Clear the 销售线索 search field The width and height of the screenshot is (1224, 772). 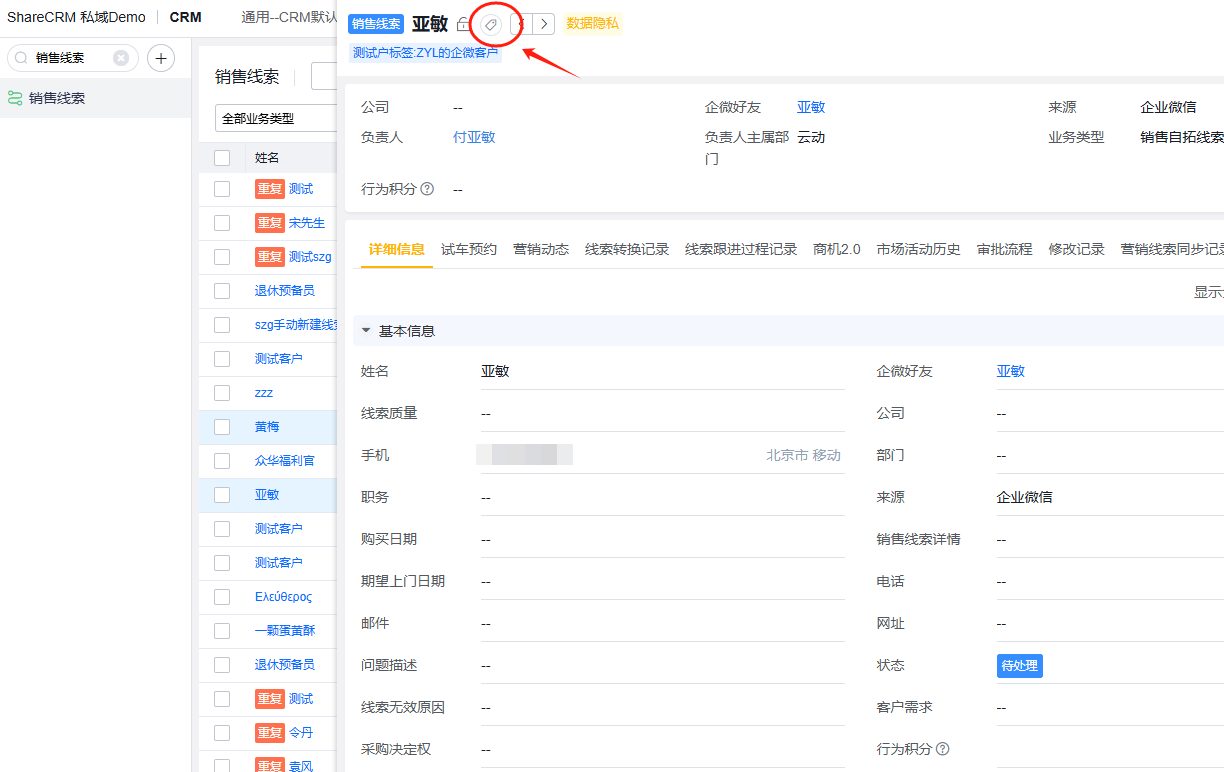pos(121,58)
